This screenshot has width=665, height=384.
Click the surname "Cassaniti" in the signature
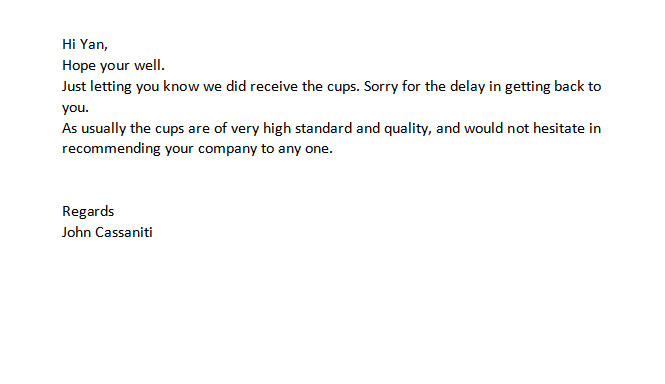point(124,233)
